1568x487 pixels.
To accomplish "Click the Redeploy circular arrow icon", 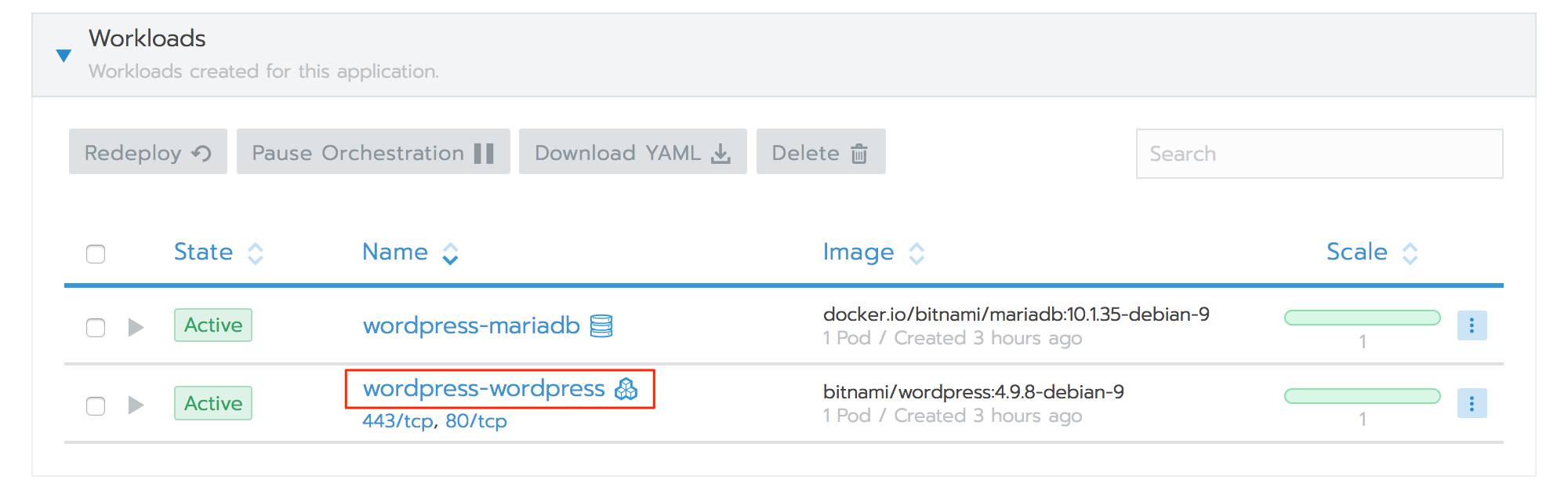I will (x=203, y=153).
